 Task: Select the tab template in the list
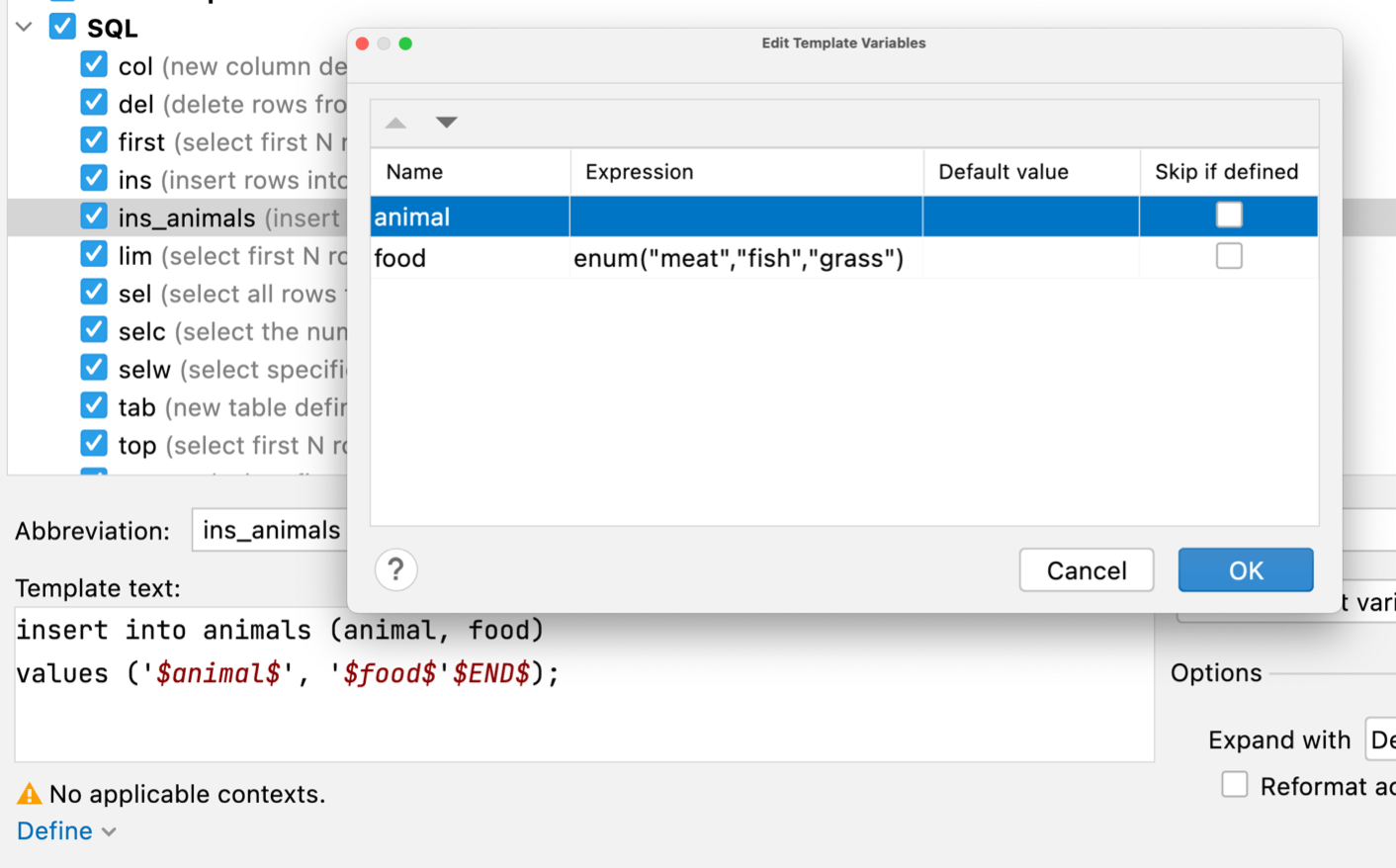pyautogui.click(x=232, y=407)
